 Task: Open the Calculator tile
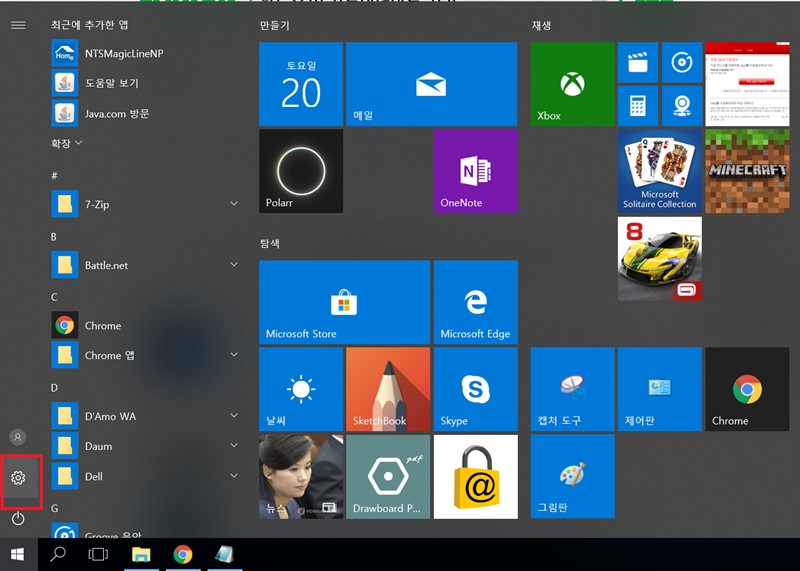pyautogui.click(x=638, y=106)
